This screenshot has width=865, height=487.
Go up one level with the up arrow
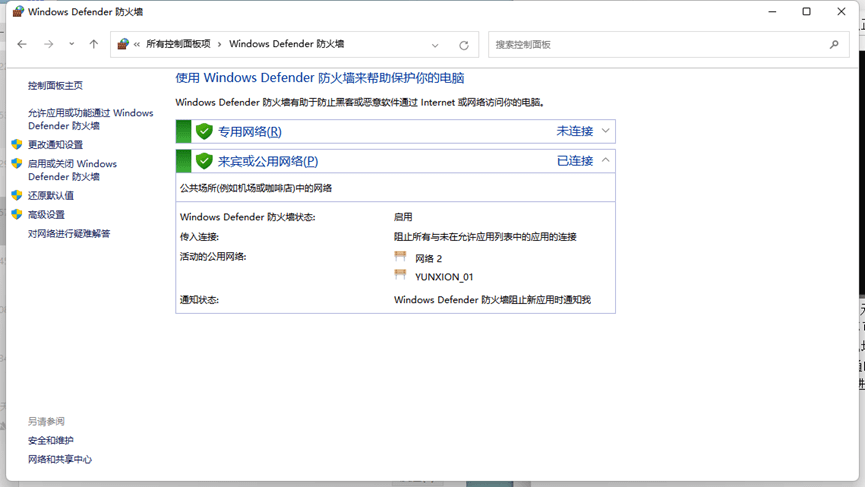94,44
